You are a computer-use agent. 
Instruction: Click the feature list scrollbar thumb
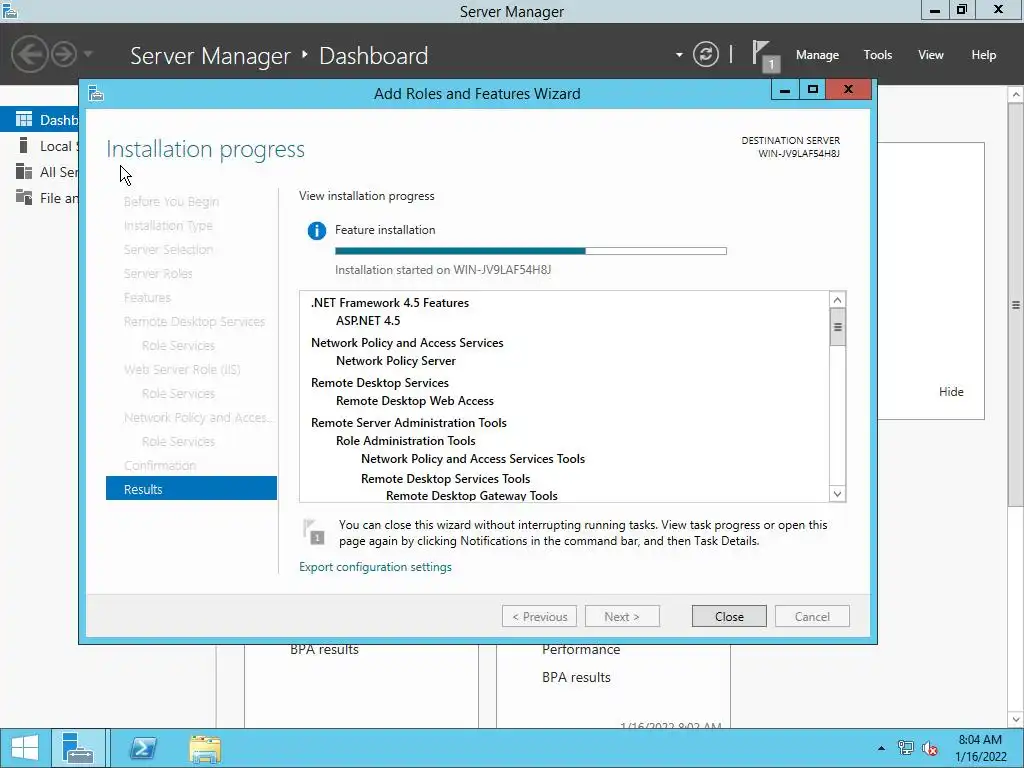point(837,327)
